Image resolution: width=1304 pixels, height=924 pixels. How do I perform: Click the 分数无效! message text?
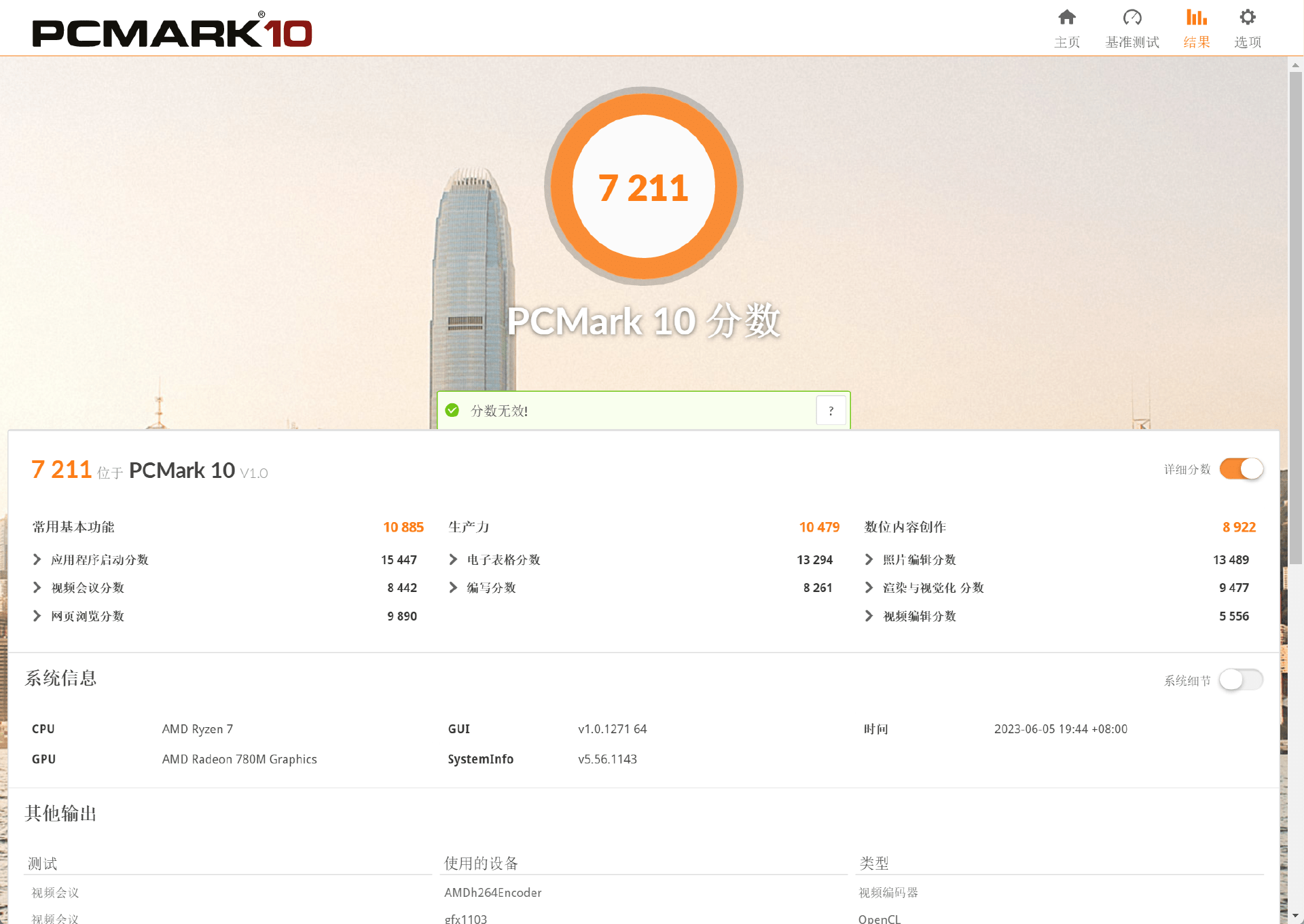[499, 411]
